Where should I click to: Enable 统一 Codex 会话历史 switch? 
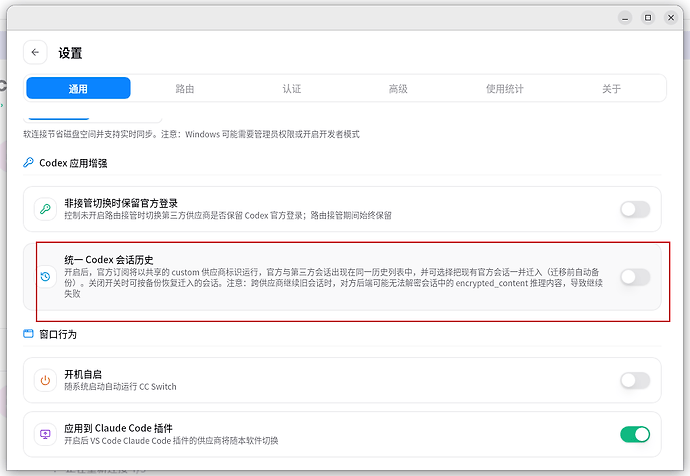[x=635, y=277]
